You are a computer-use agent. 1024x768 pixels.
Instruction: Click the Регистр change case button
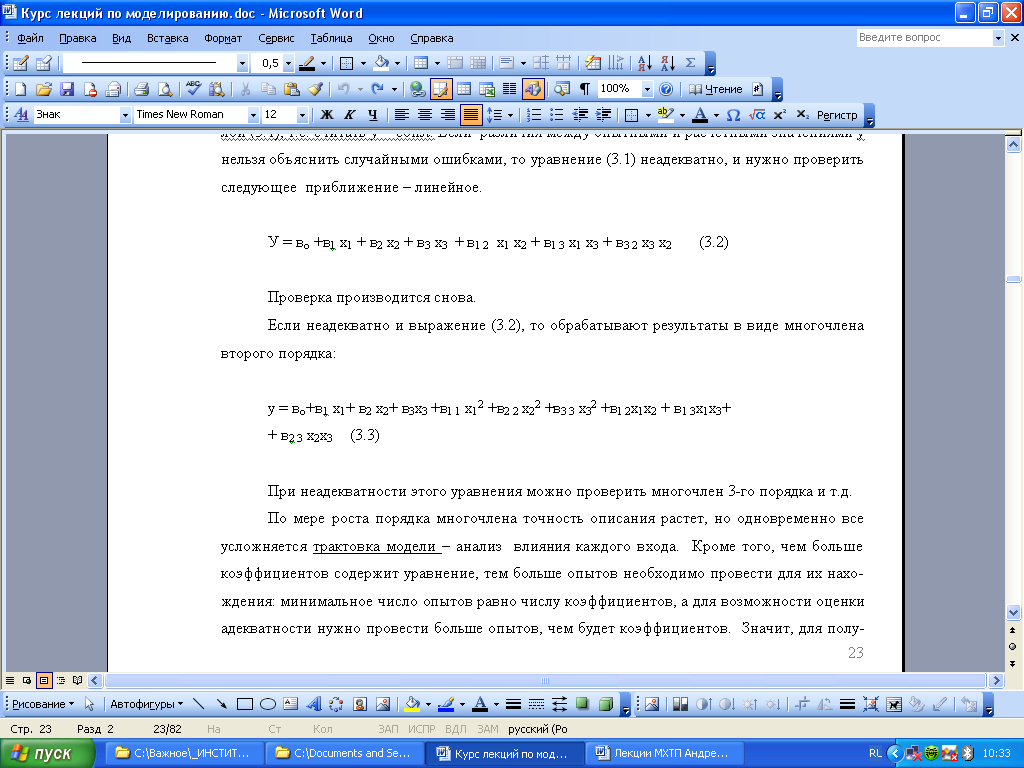click(x=837, y=115)
